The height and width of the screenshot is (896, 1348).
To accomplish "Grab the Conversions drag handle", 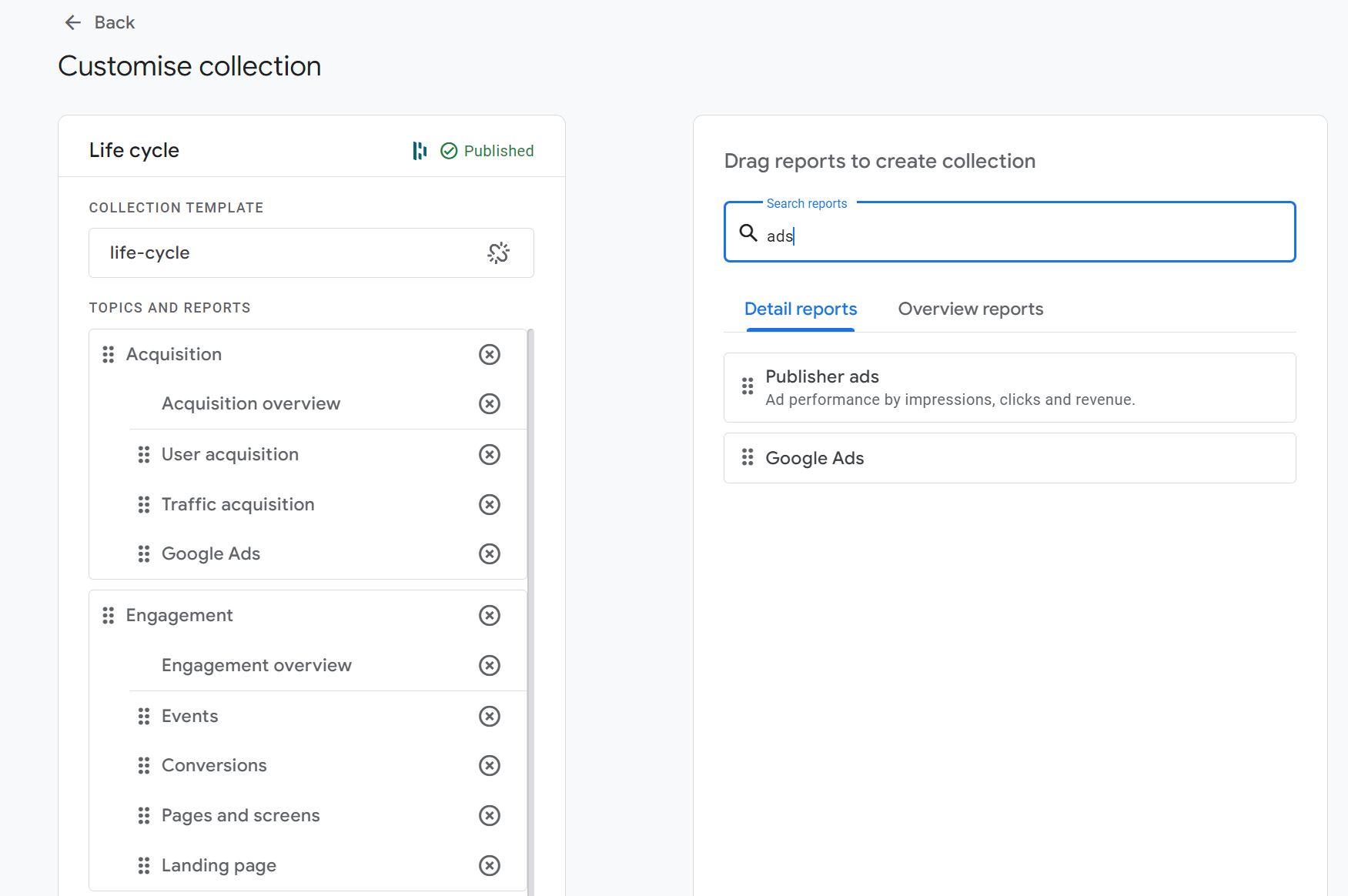I will [x=144, y=765].
